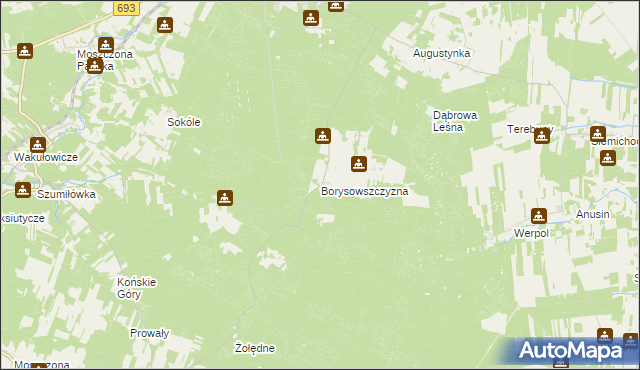Click the Wakułowicze label
This screenshot has height=370, width=640.
tap(46, 157)
